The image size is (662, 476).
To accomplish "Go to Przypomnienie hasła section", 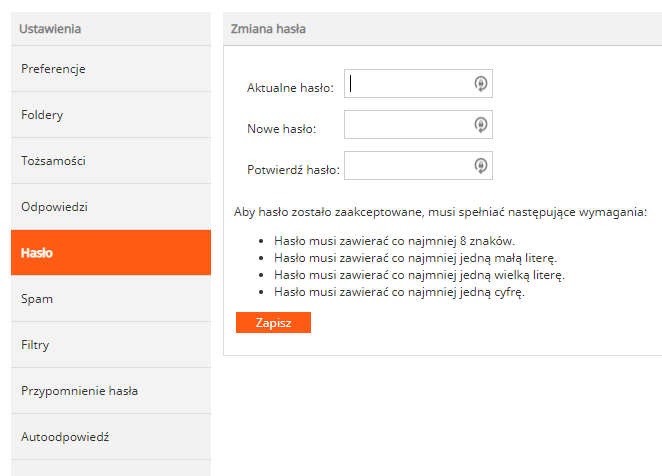I will [x=111, y=391].
